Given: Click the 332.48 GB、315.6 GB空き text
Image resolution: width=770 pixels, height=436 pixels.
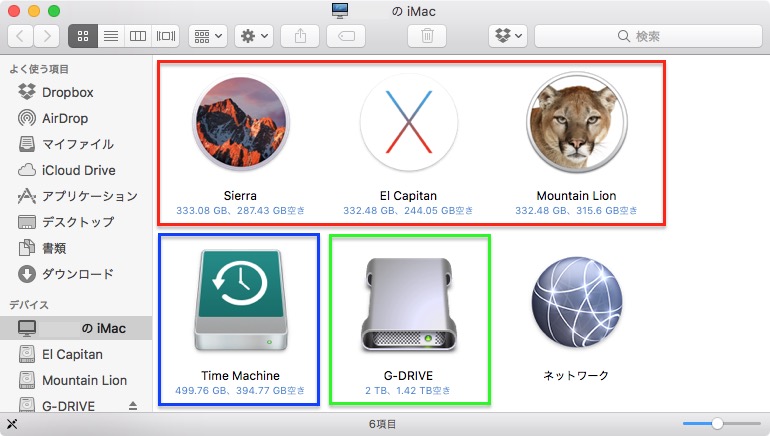Looking at the screenshot, I should (x=576, y=211).
